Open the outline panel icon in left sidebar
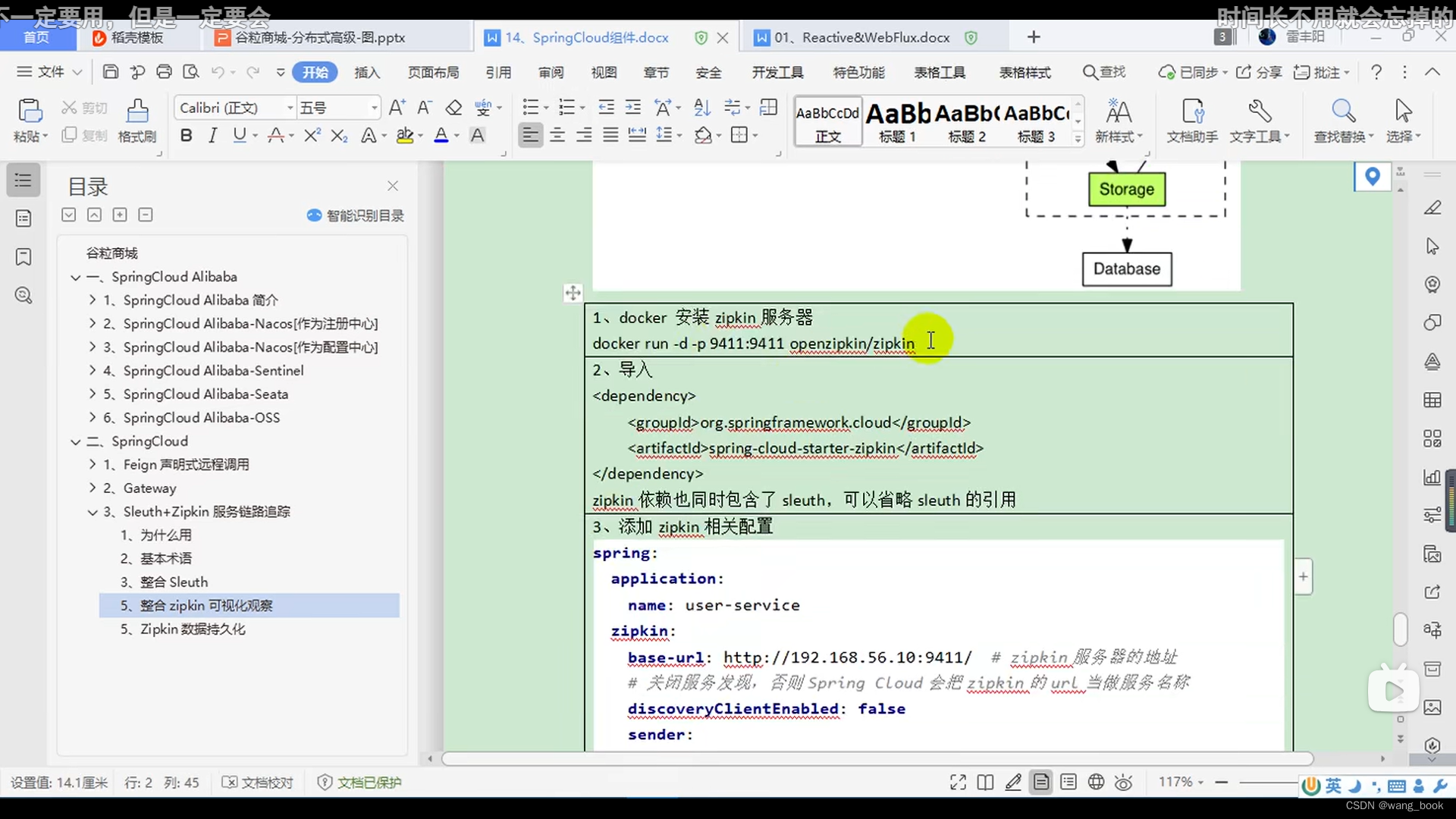1456x819 pixels. [24, 180]
